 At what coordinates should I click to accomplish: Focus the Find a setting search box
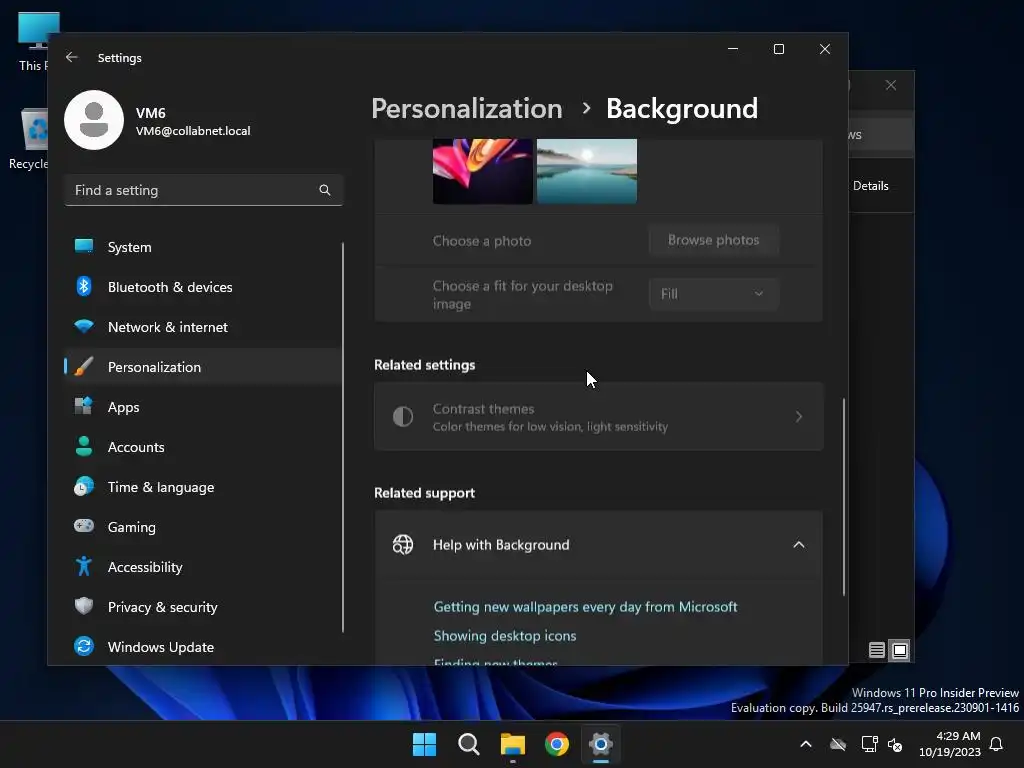pos(203,190)
